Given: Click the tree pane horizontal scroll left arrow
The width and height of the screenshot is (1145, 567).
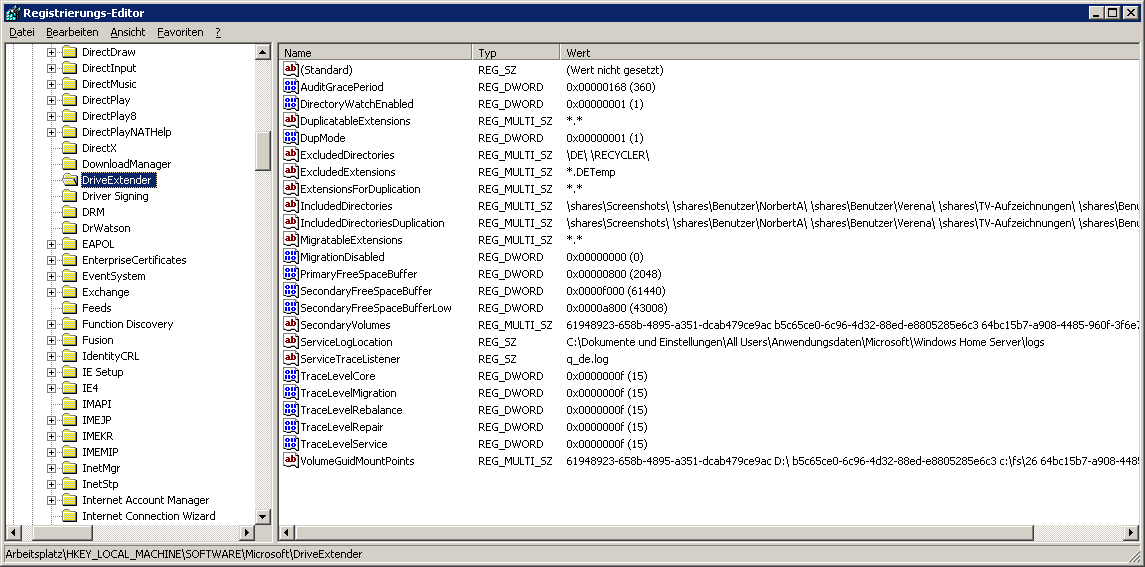Looking at the screenshot, I should (12, 532).
